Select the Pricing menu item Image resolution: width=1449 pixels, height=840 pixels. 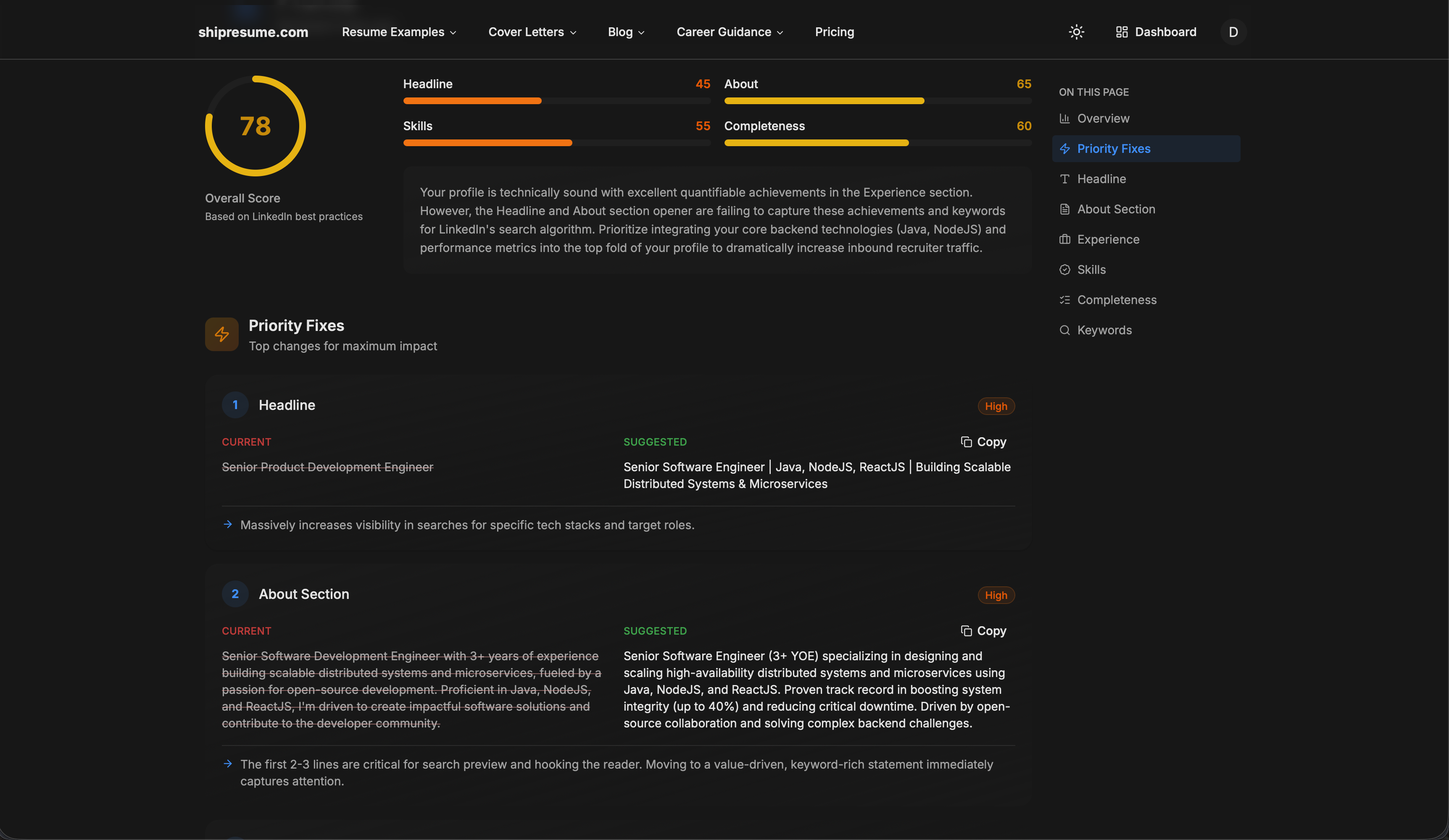point(834,31)
